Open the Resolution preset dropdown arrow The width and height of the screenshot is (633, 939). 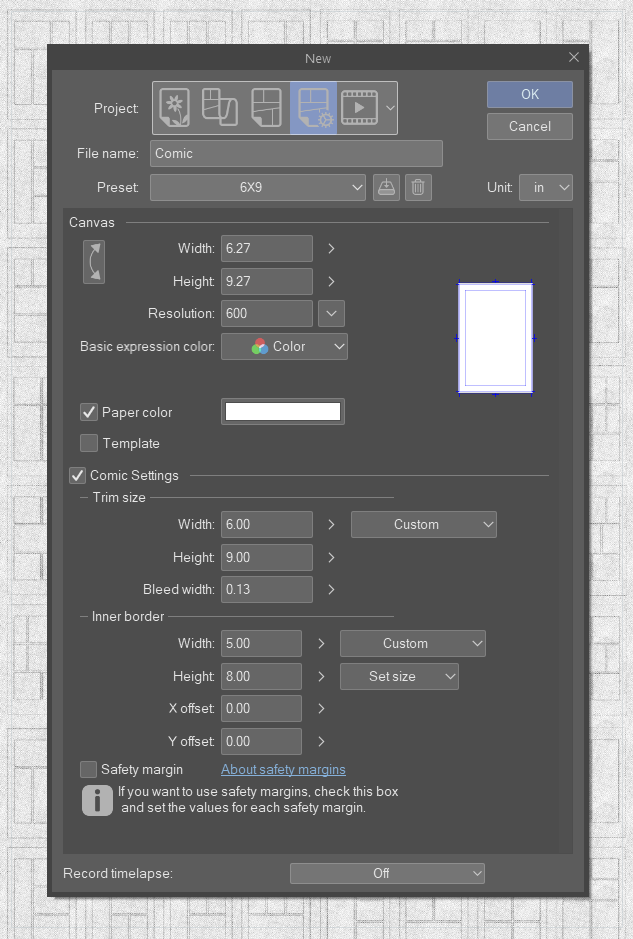click(x=331, y=314)
